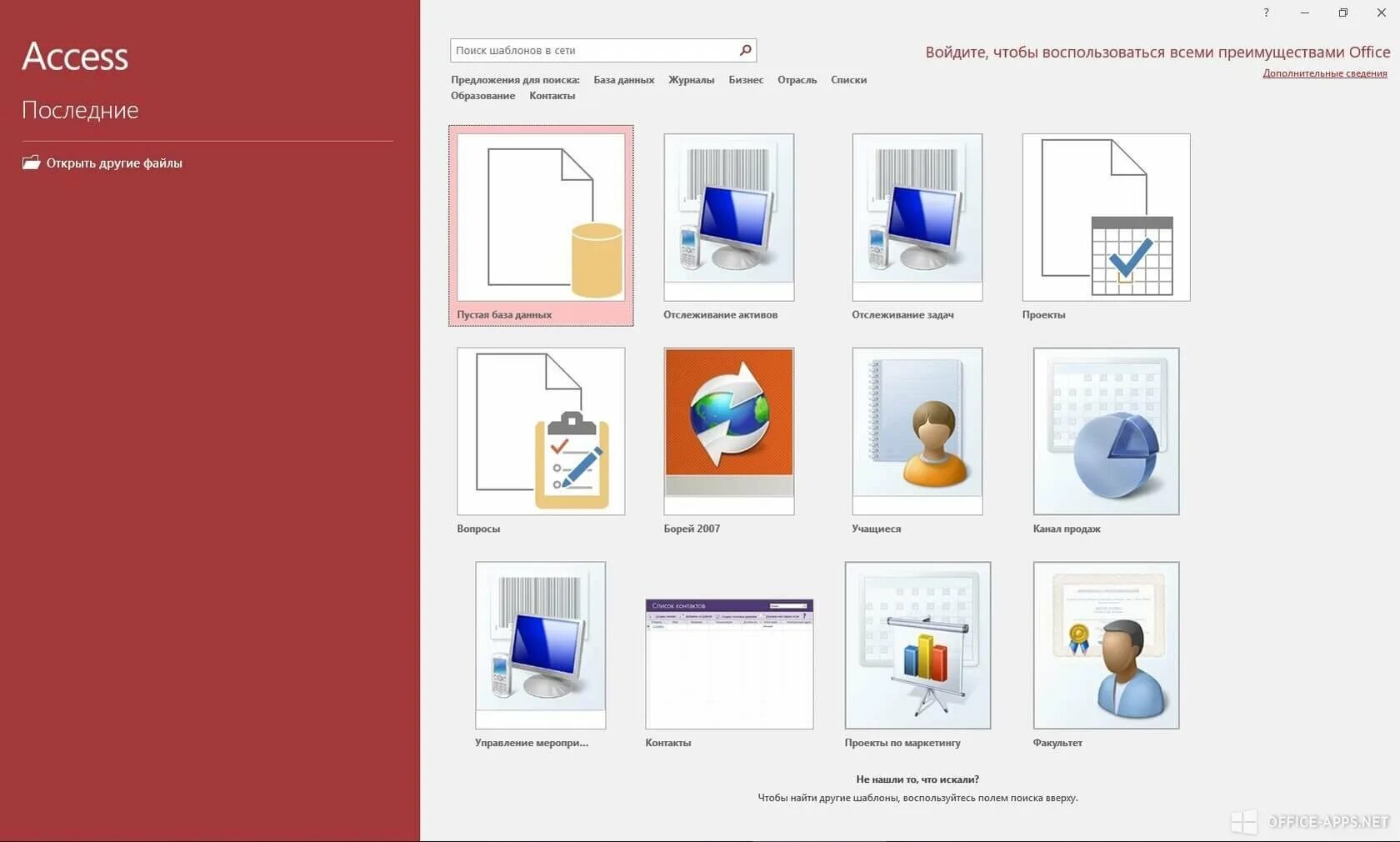Open the Проекты по маркетингу chart template
Screen dimensions: 1400x842
click(x=917, y=645)
